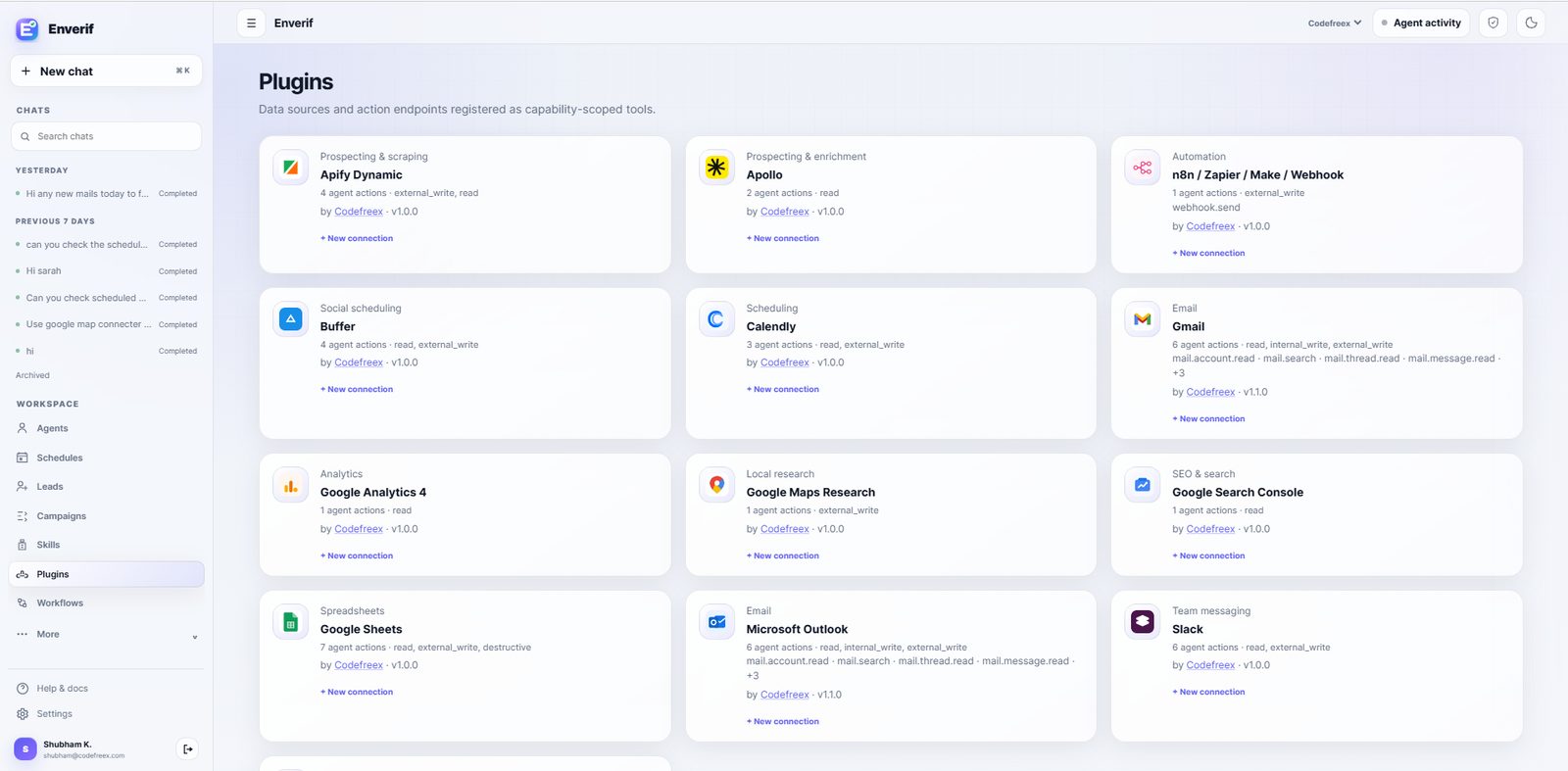Show Archived chats
Image resolution: width=1568 pixels, height=771 pixels.
[x=32, y=375]
